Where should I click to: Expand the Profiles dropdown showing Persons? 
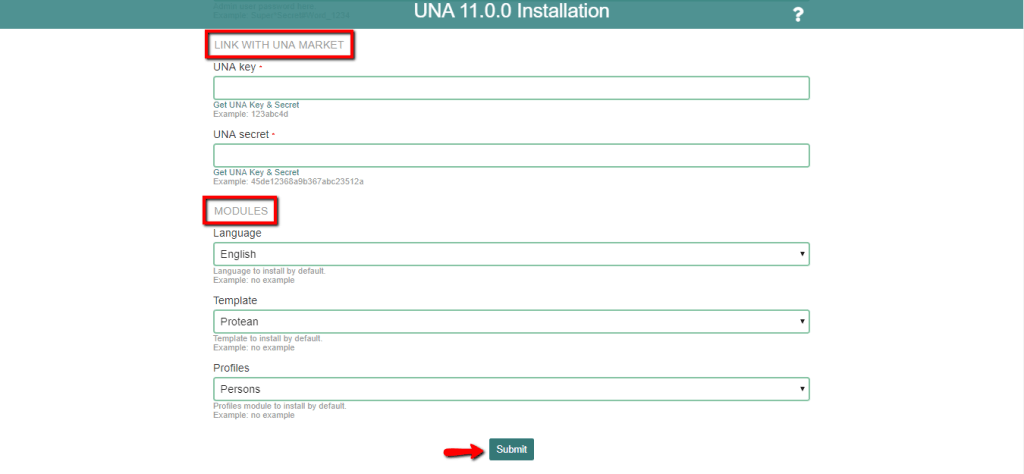tap(511, 389)
